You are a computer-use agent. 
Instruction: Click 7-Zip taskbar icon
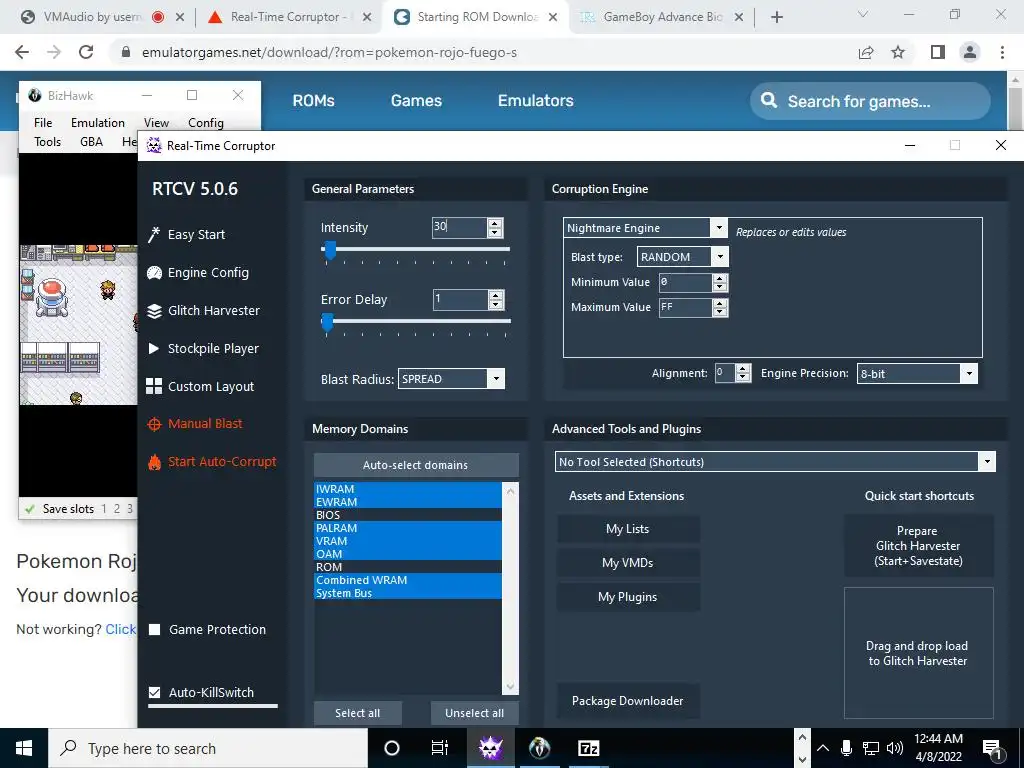point(588,748)
